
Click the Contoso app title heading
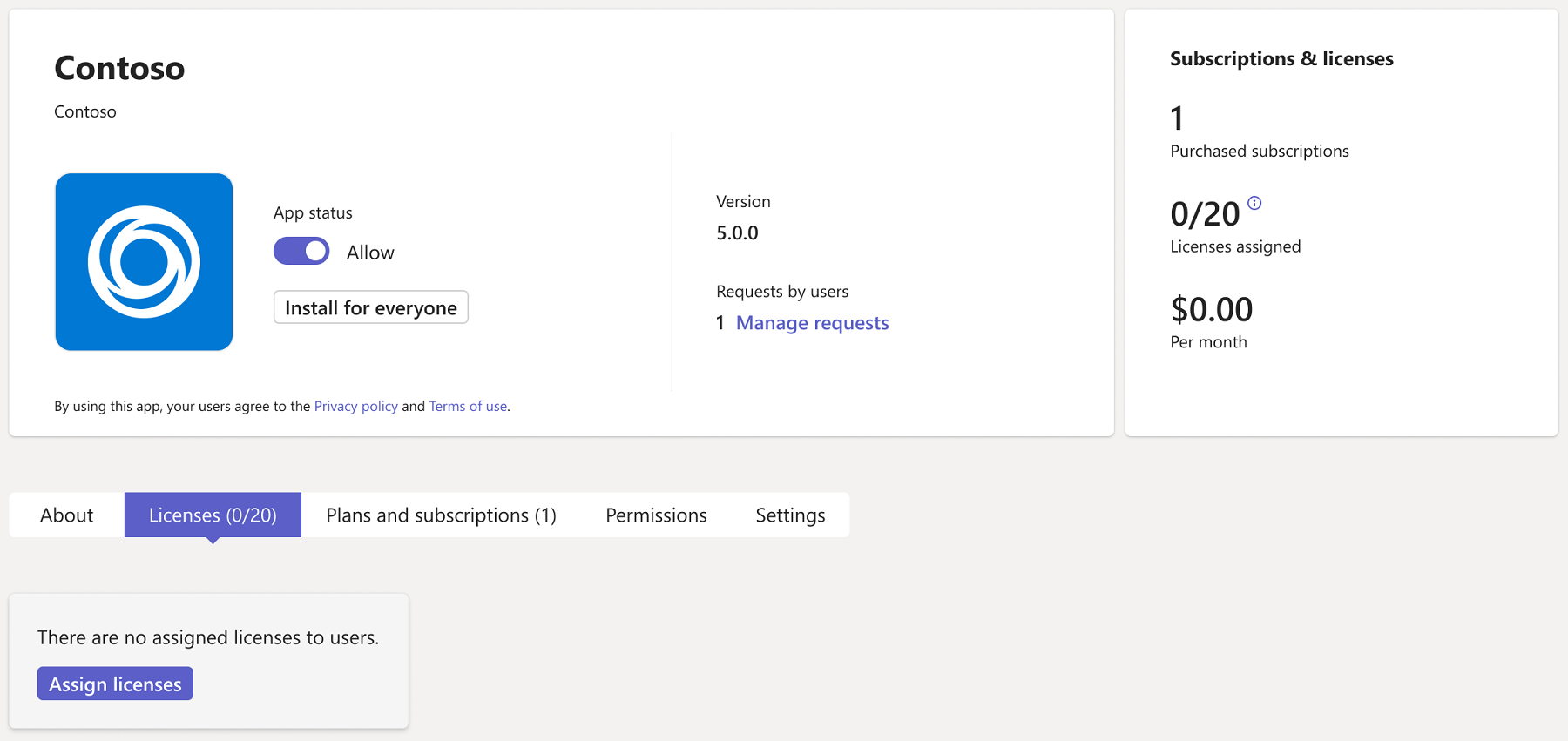119,68
